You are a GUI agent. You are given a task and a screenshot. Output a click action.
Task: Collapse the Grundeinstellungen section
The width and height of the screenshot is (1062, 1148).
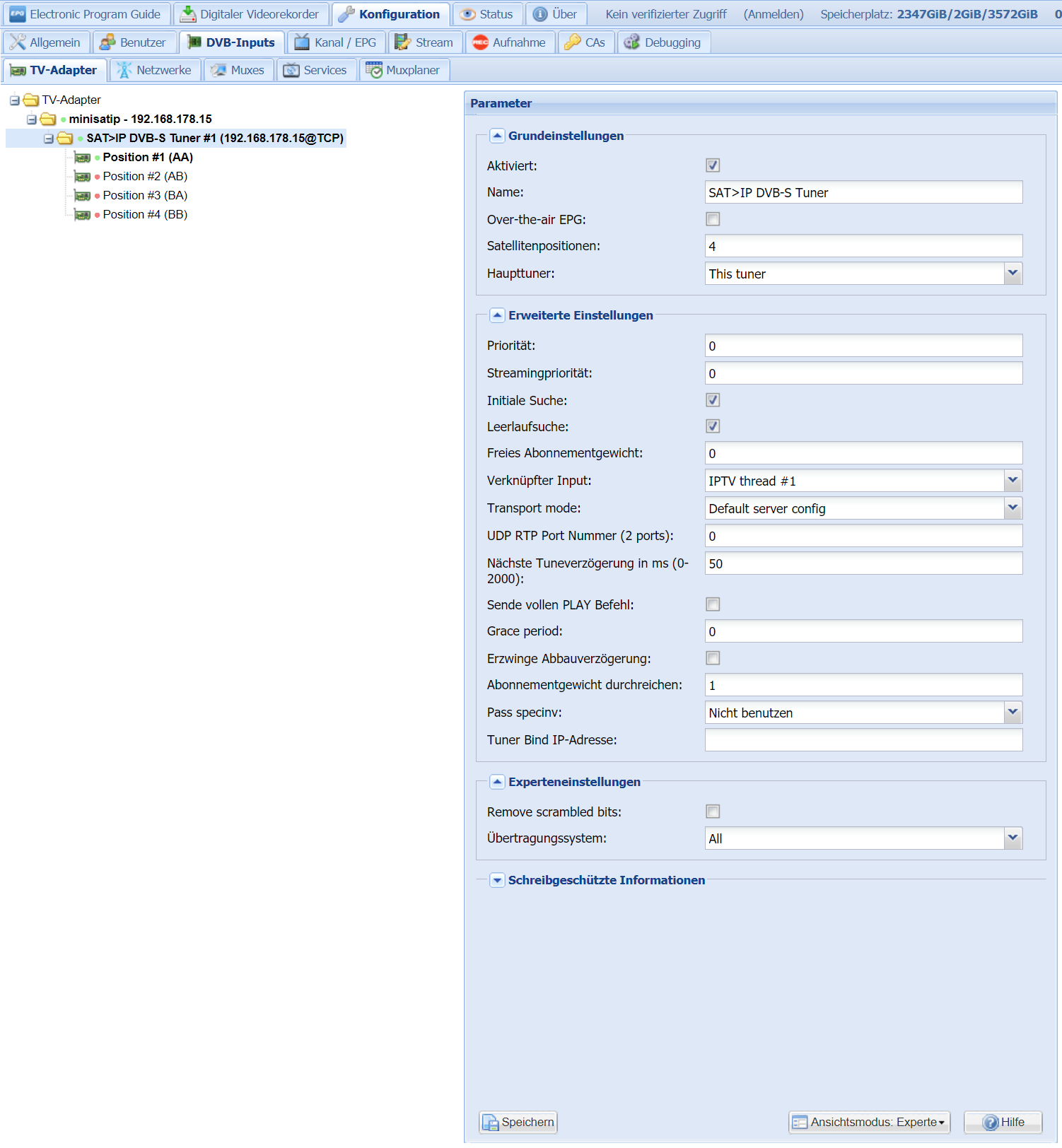(x=497, y=136)
